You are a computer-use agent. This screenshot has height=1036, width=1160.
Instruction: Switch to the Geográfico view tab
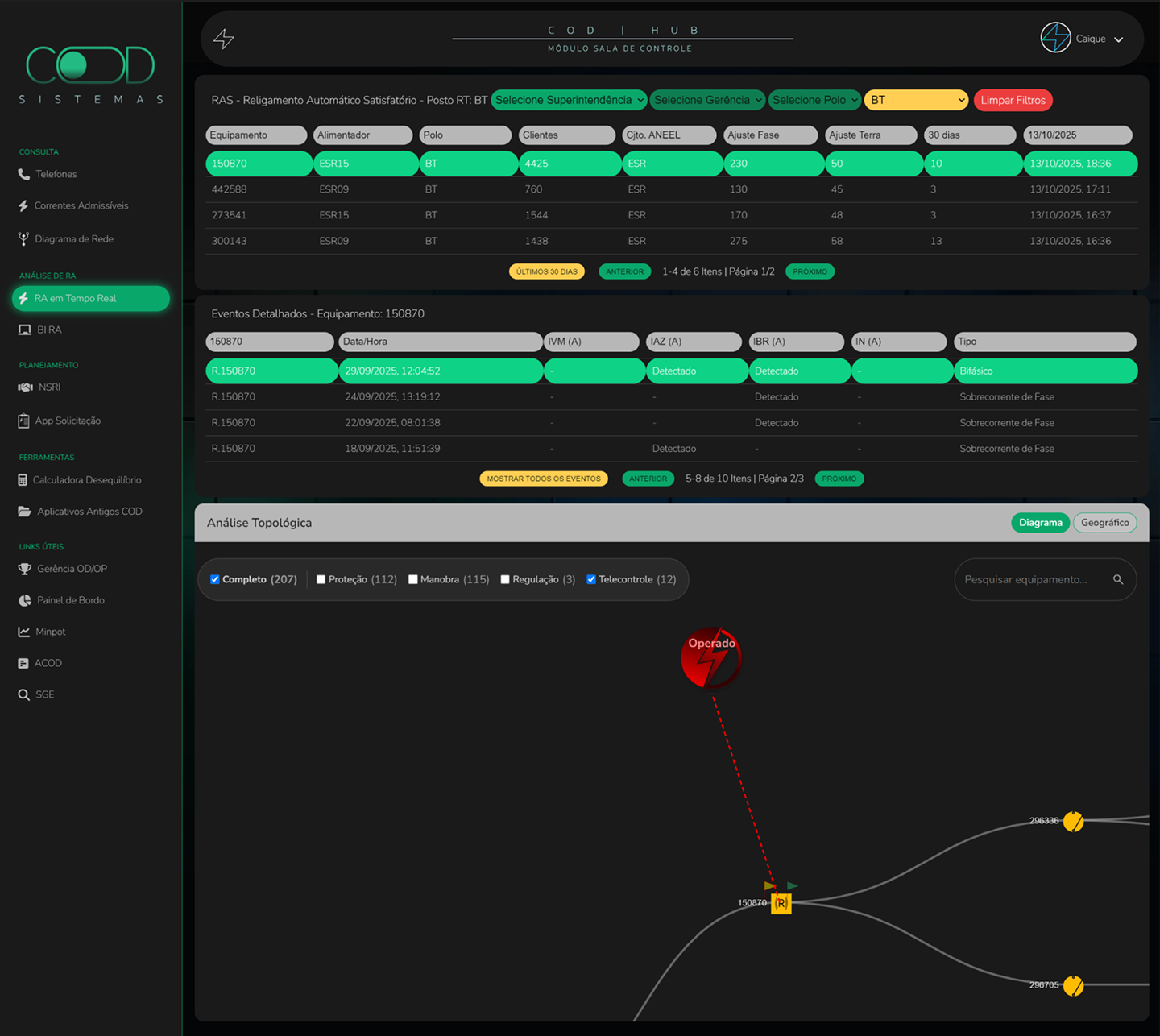1104,523
